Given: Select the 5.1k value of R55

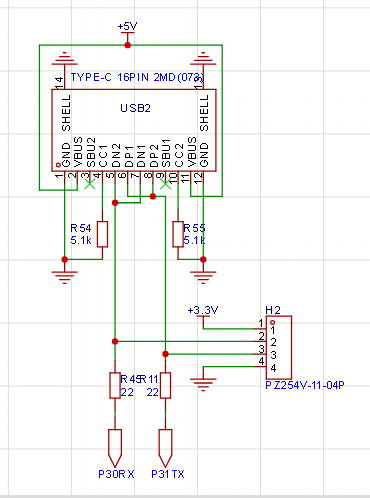Looking at the screenshot, I should pos(194,240).
